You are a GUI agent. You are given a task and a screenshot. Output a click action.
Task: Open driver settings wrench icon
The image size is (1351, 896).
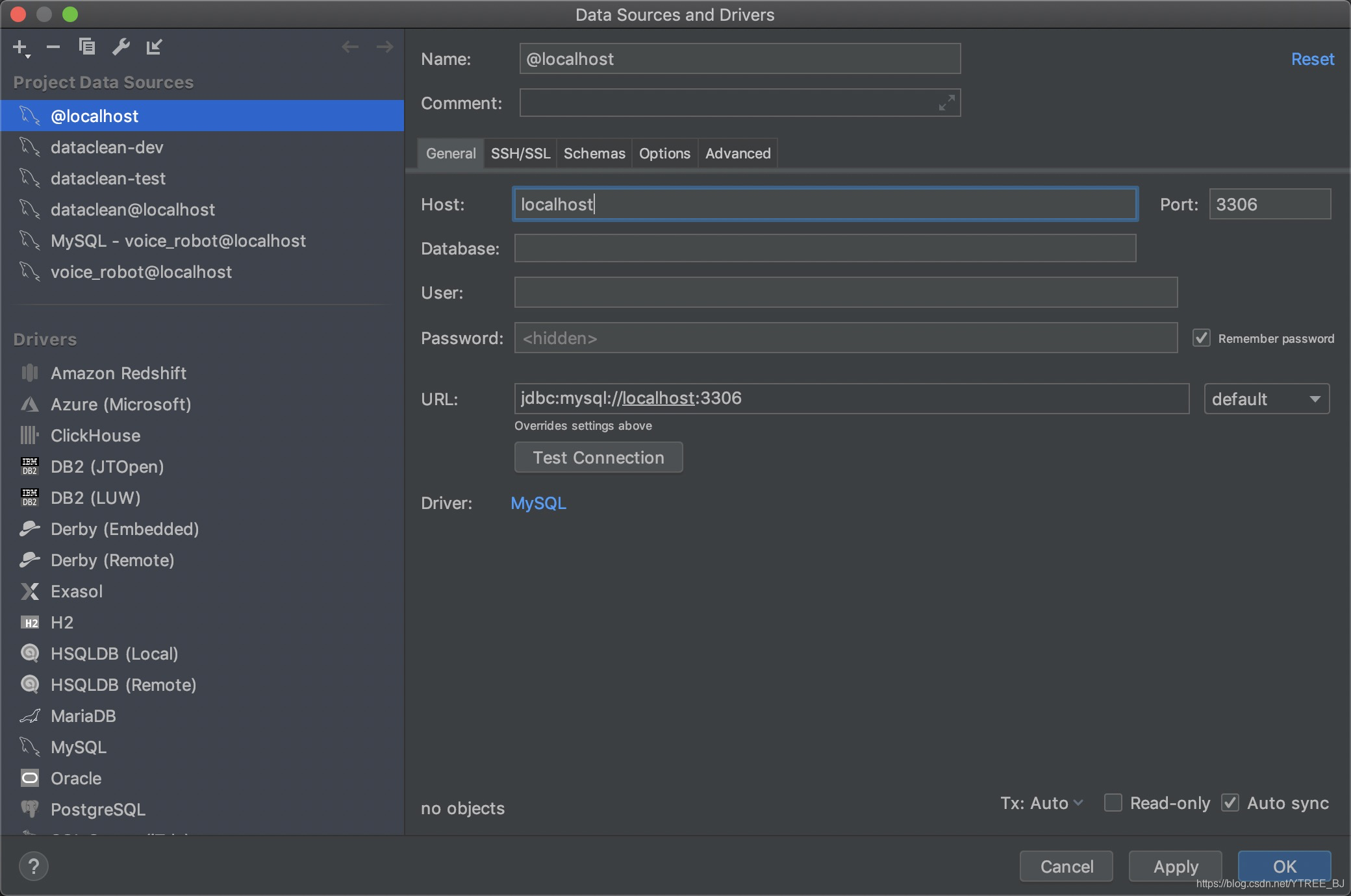(x=121, y=47)
